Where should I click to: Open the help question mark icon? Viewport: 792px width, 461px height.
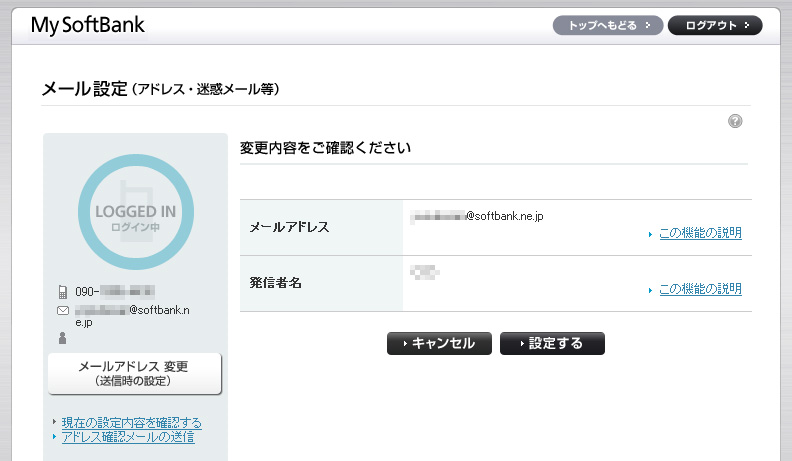pyautogui.click(x=735, y=121)
